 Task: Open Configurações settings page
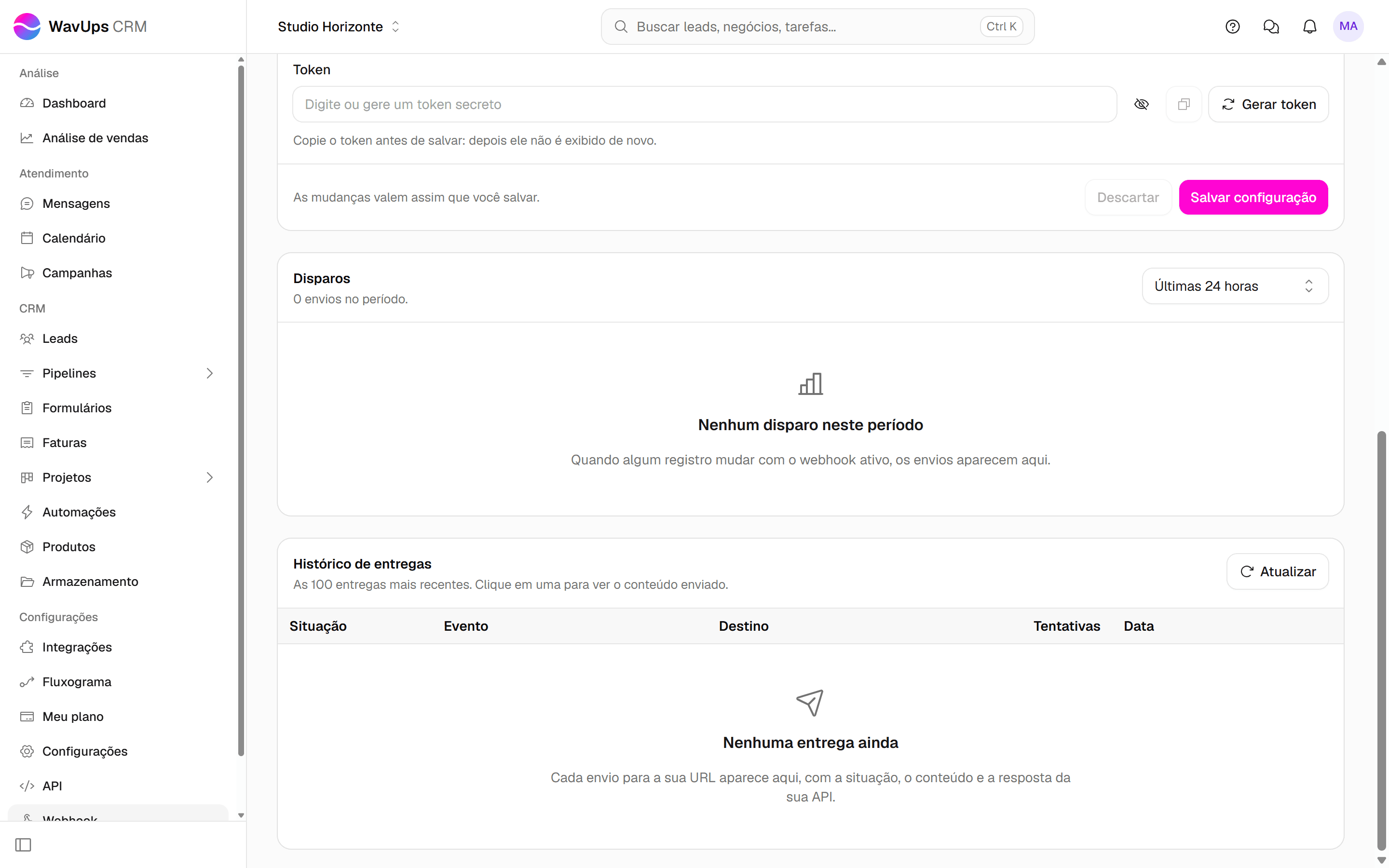118,751
